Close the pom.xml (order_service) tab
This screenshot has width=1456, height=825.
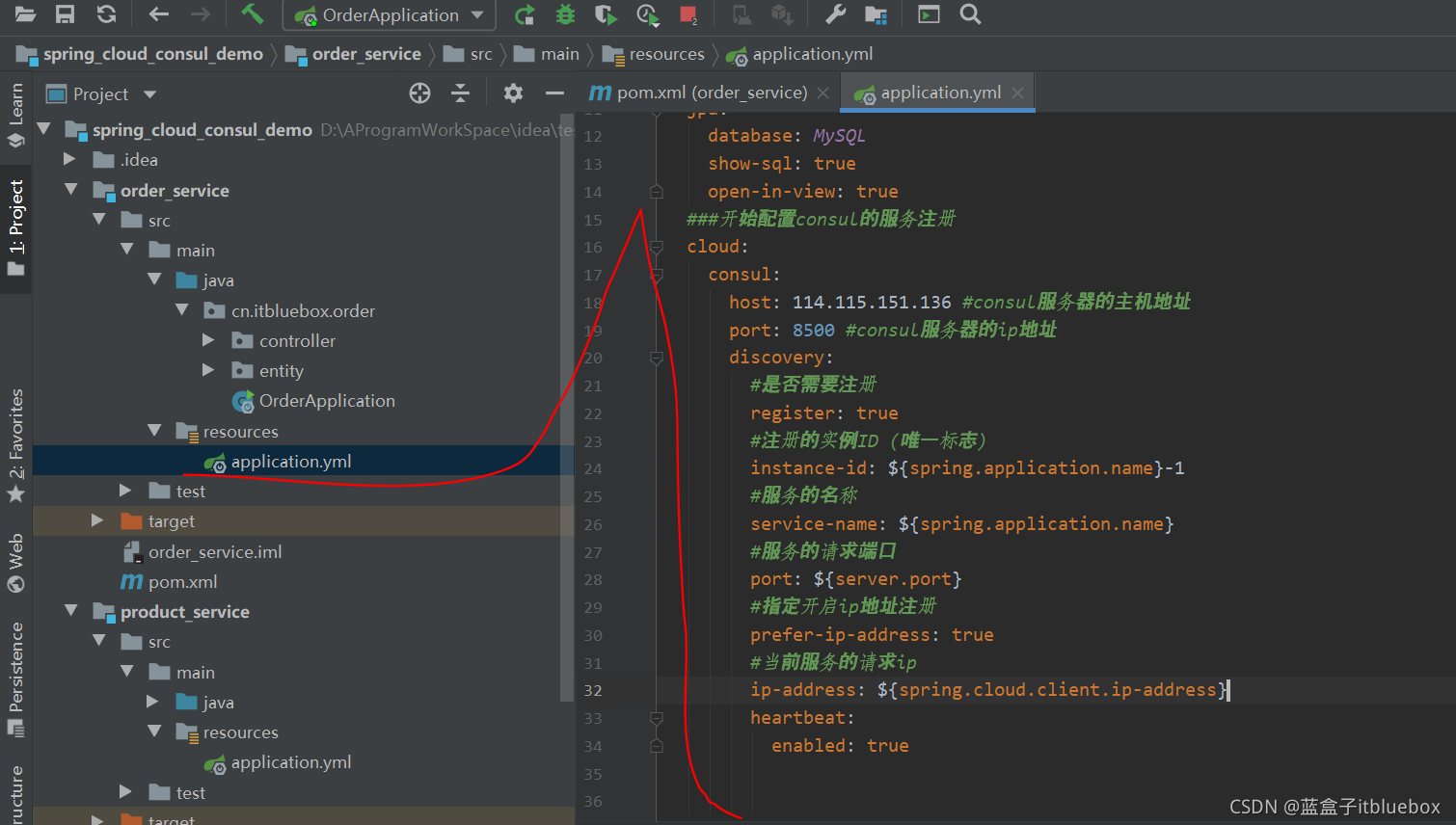(x=822, y=93)
